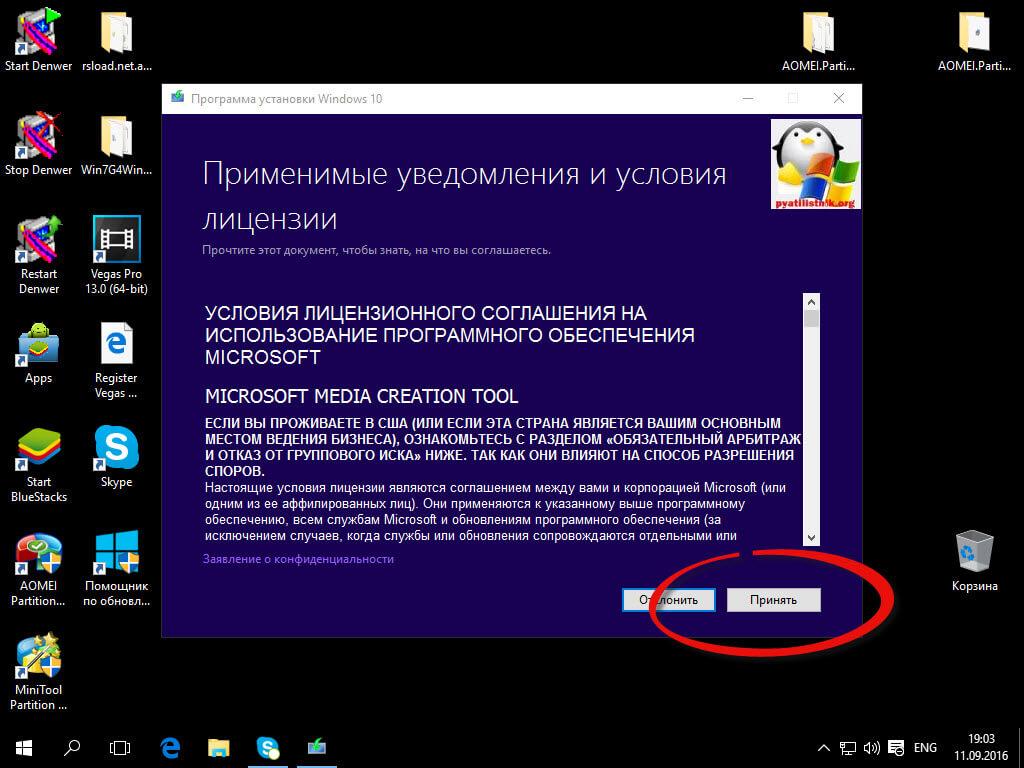Close the Windows 10 setup window
Image resolution: width=1024 pixels, height=768 pixels.
839,99
